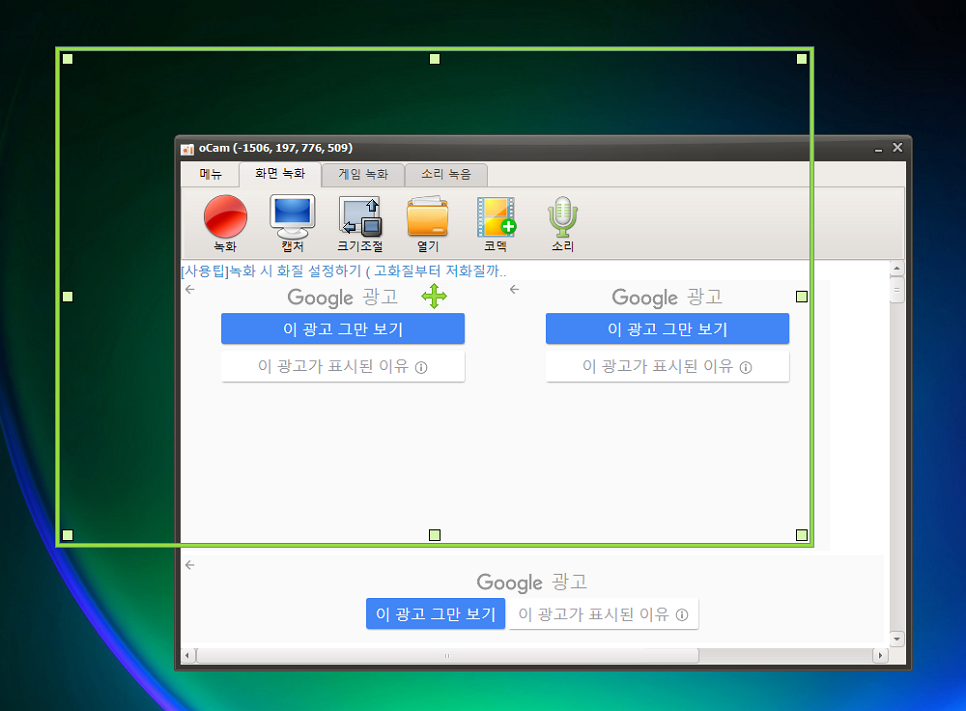Viewport: 966px width, 711px height.
Task: Click the top-center handle of the capture region
Action: tap(434, 59)
